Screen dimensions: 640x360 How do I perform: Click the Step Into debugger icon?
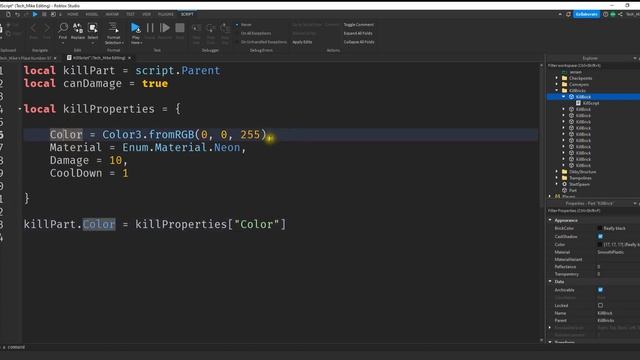tap(196, 28)
